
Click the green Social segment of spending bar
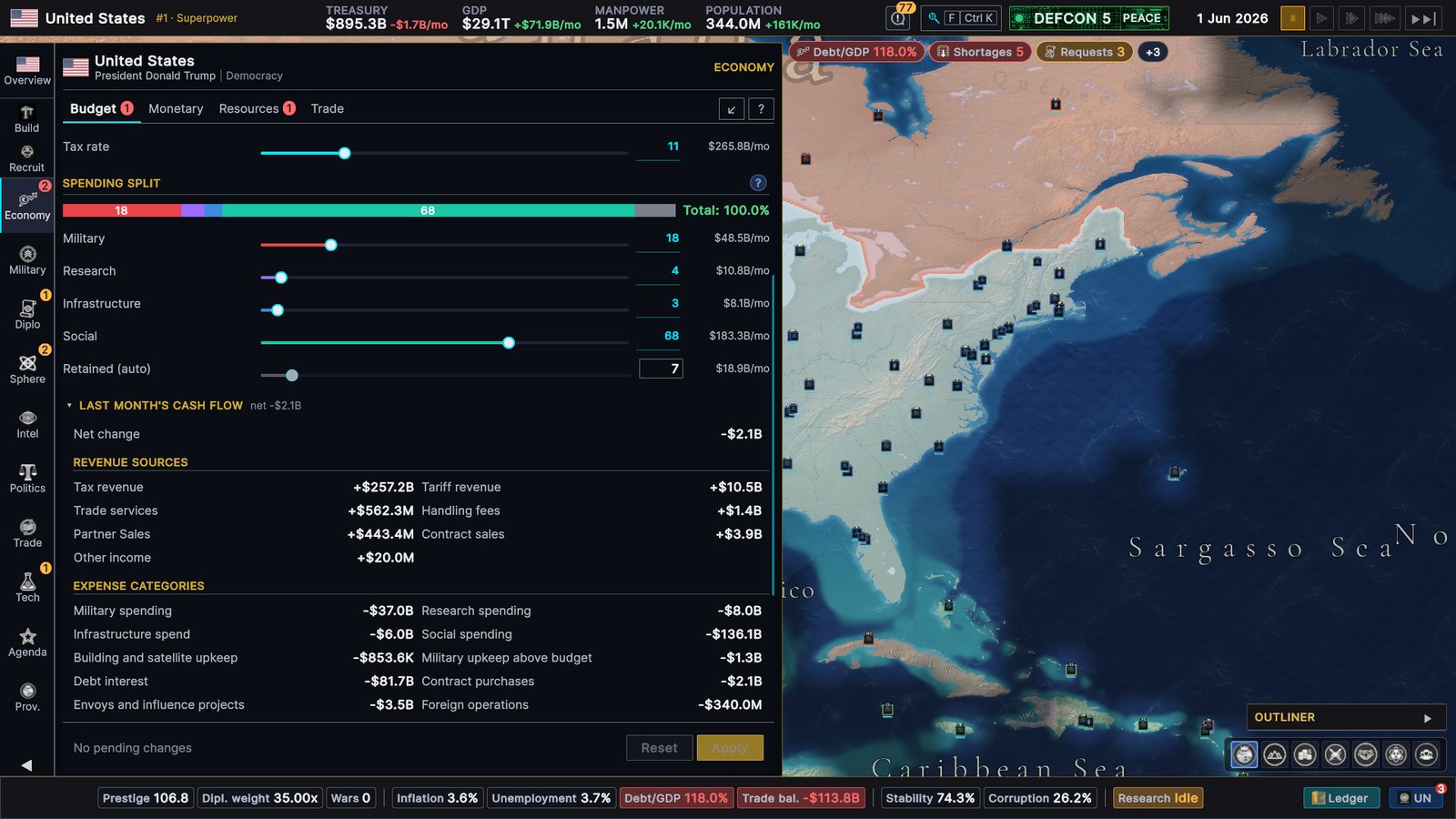(x=428, y=210)
